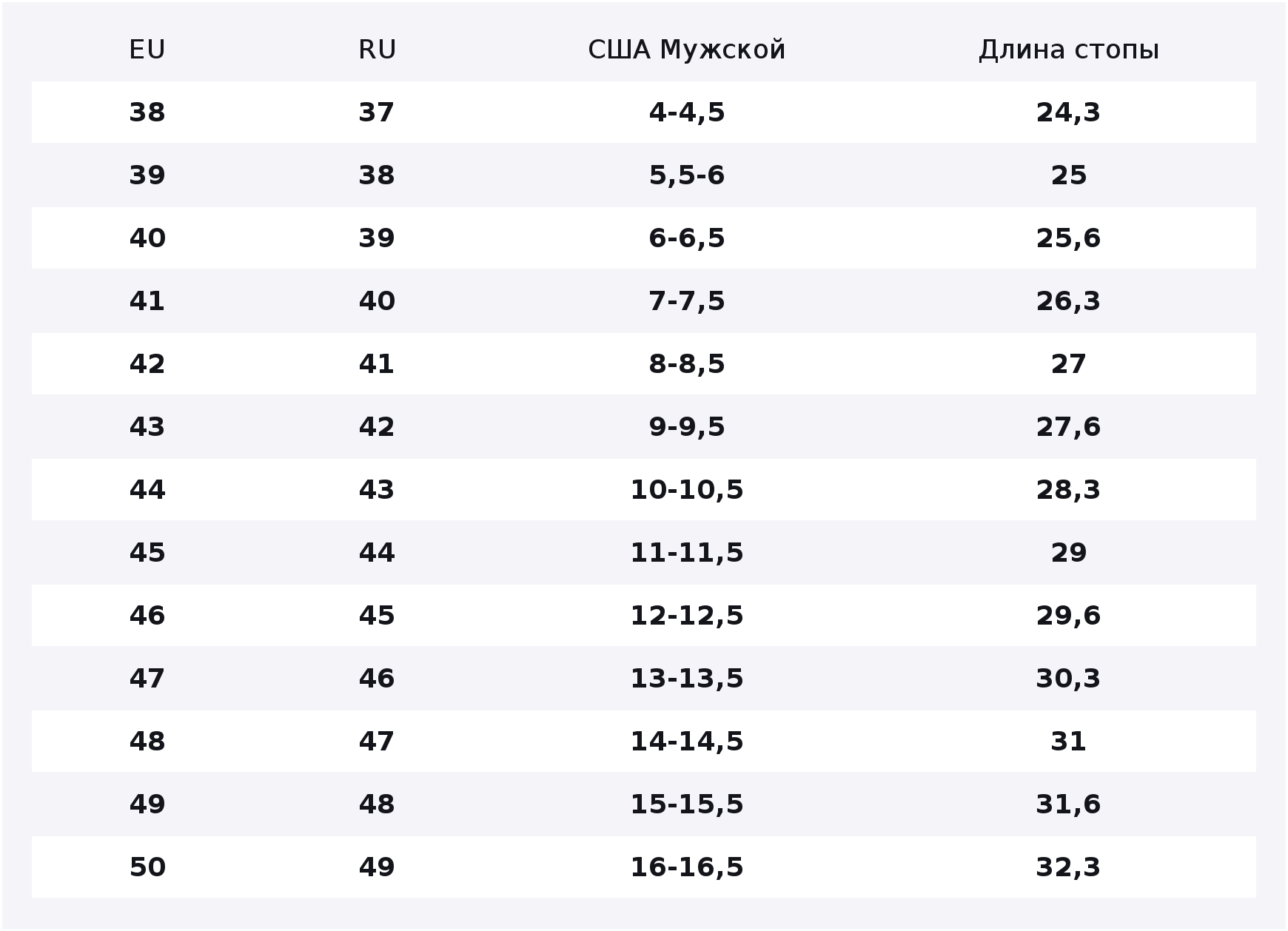Click foot length 28,3 cell
Image resolution: width=1288 pixels, height=931 pixels.
tap(1068, 490)
